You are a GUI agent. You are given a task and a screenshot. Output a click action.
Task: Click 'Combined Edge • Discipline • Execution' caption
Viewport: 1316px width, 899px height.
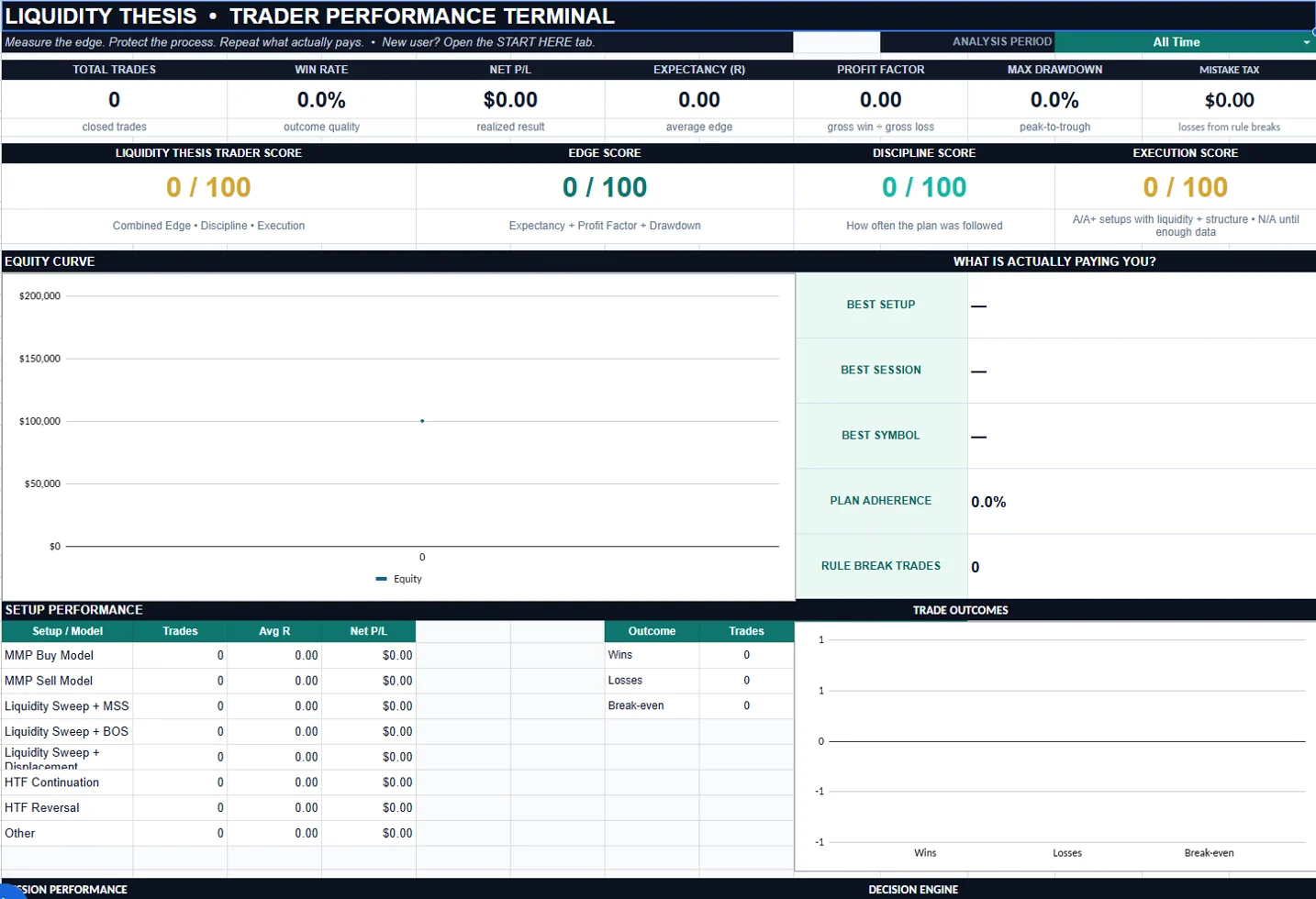click(x=208, y=226)
